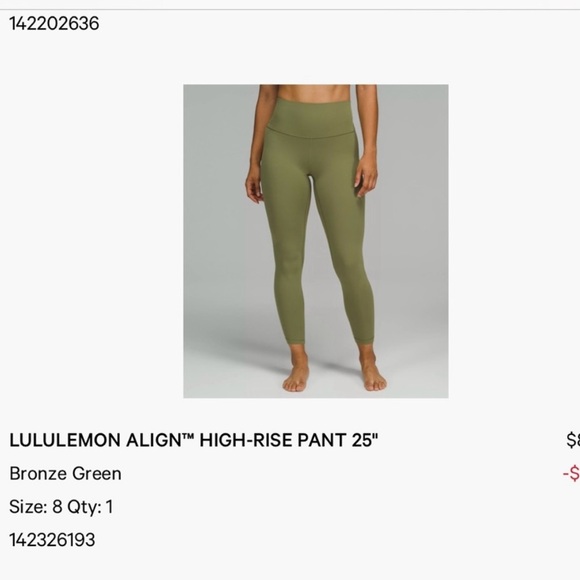Click the horizontal divider line at top
The width and height of the screenshot is (580, 580).
pyautogui.click(x=290, y=9)
